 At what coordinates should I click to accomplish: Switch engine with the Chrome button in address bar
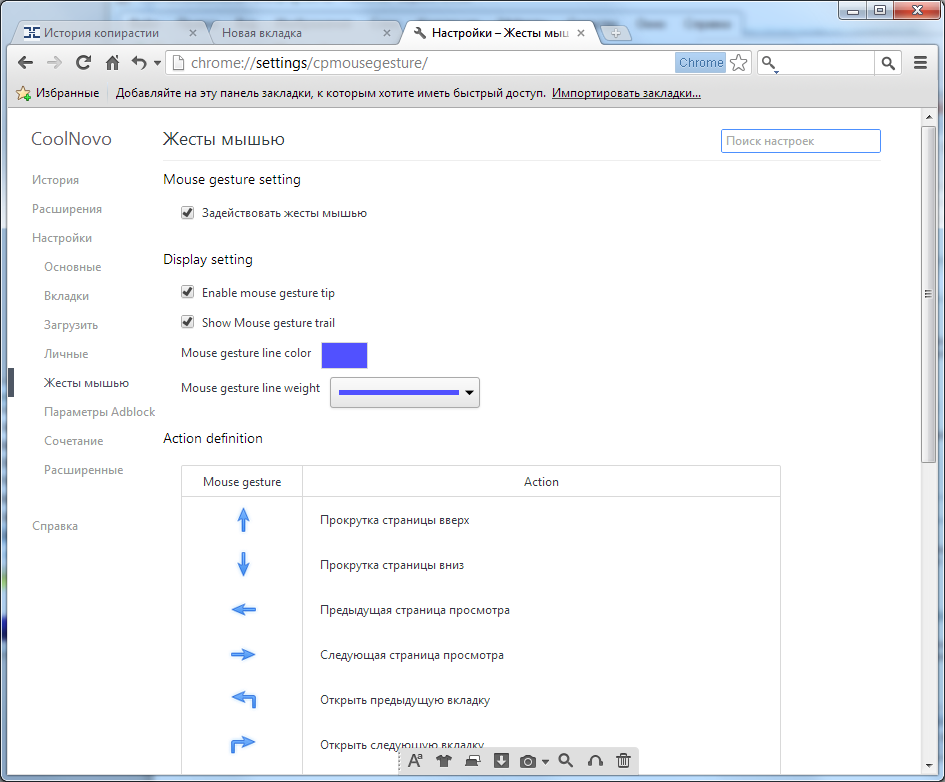click(700, 63)
